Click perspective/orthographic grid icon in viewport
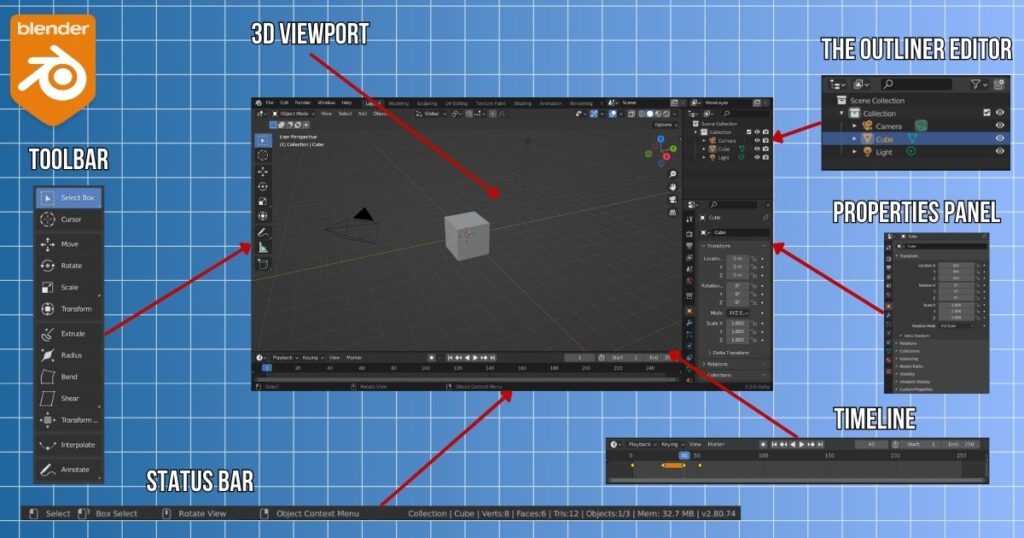This screenshot has height=538, width=1024. point(673,213)
